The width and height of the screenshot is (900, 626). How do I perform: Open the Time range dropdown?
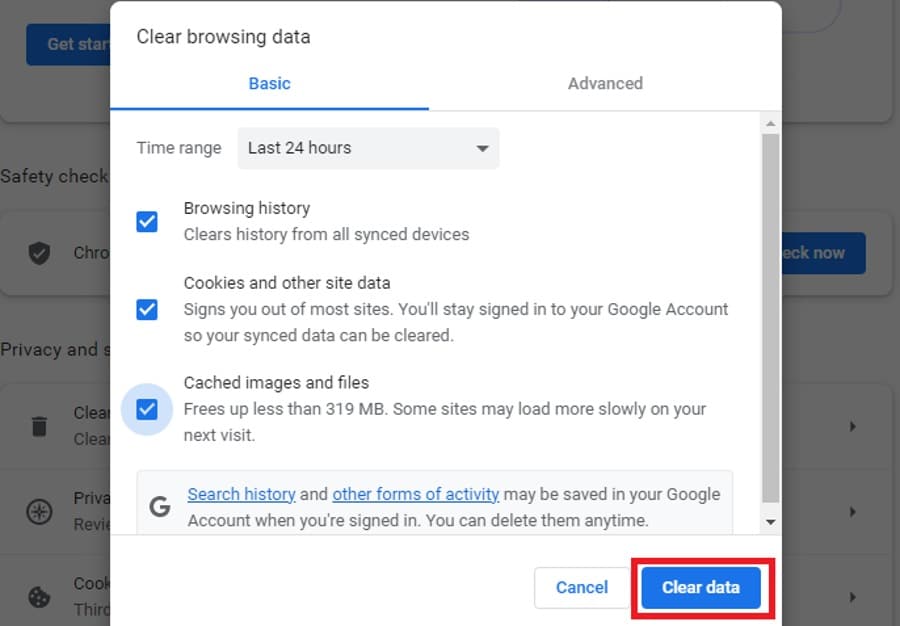[368, 148]
